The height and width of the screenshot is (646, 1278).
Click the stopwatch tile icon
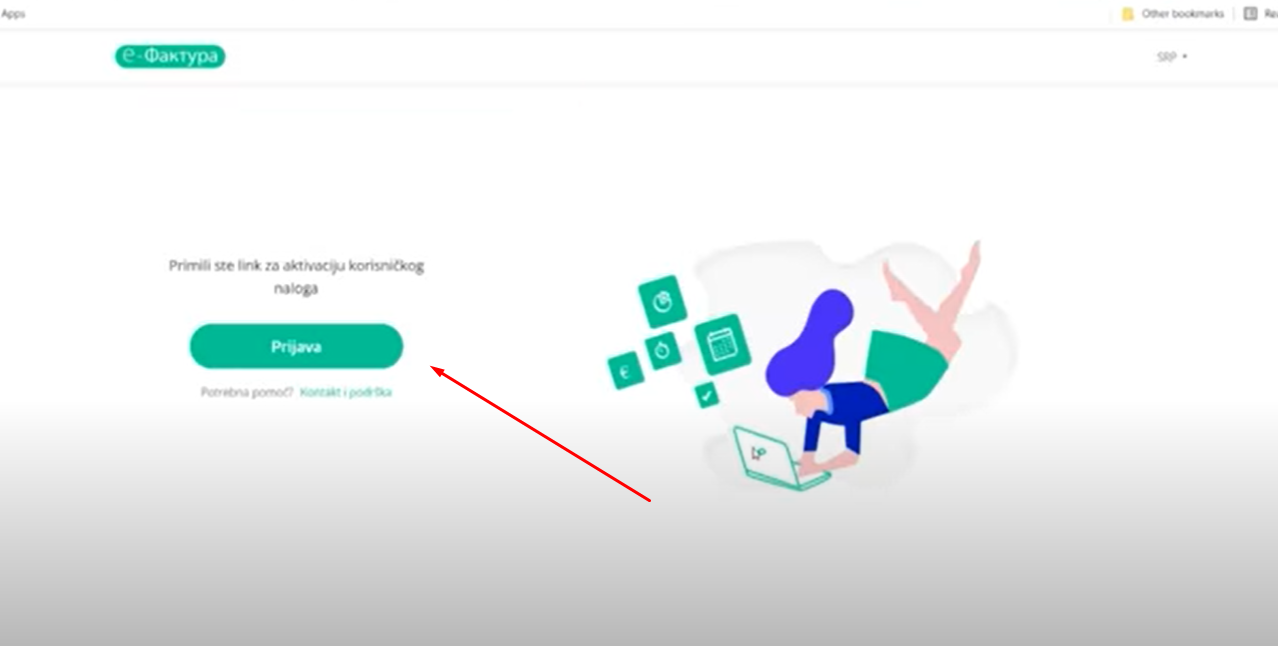(x=662, y=350)
